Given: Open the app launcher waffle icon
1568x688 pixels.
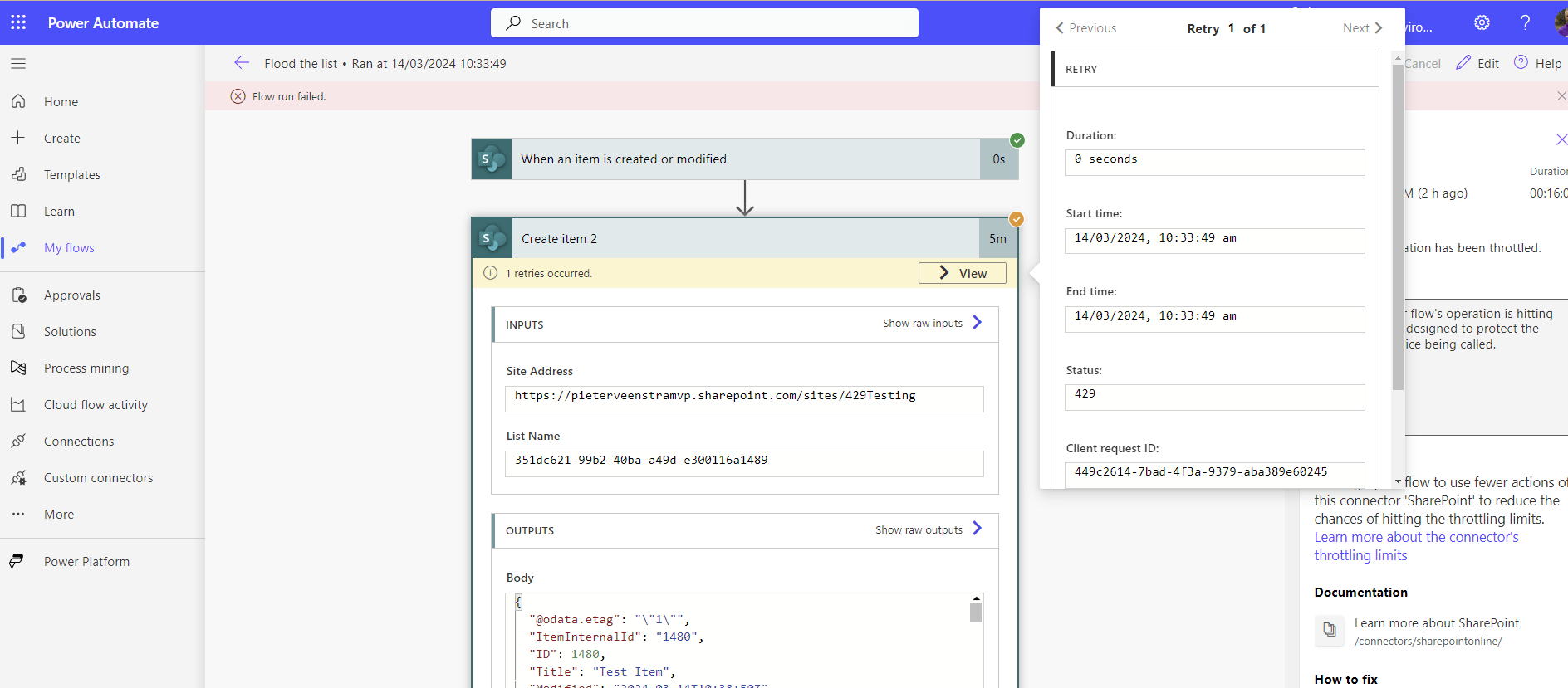Looking at the screenshot, I should pos(18,22).
